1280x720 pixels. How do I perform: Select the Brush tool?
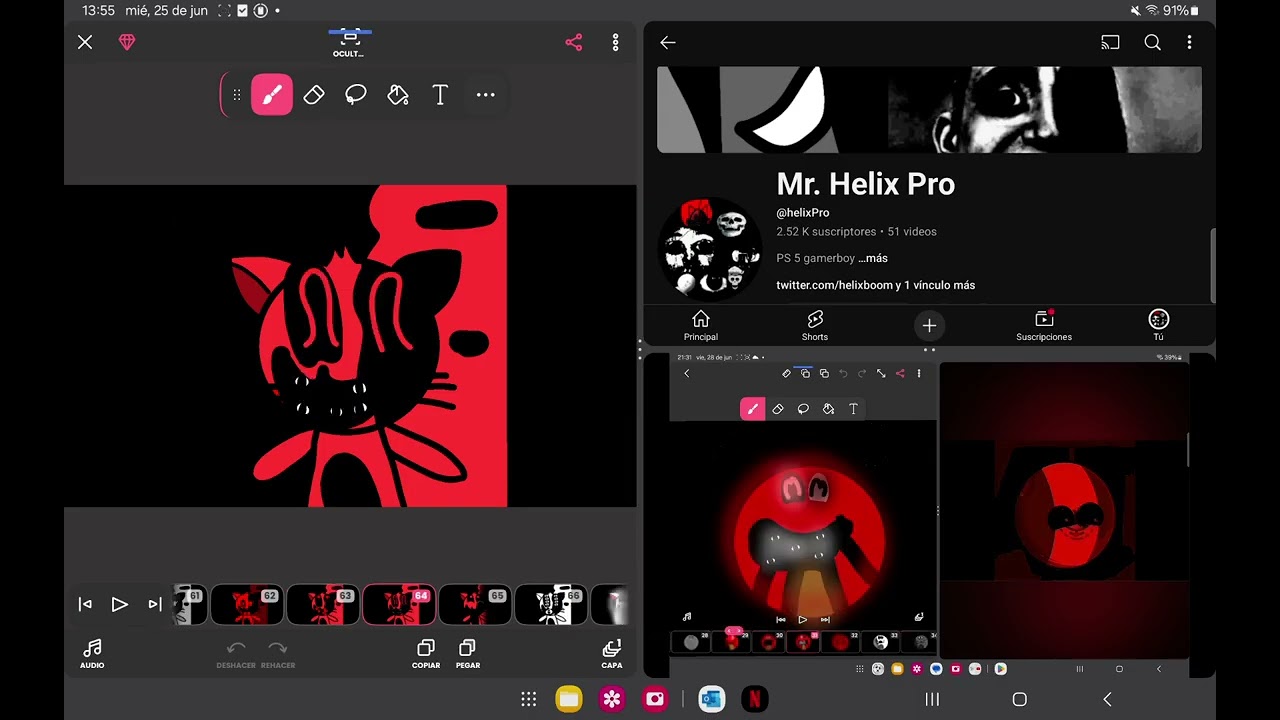[272, 95]
